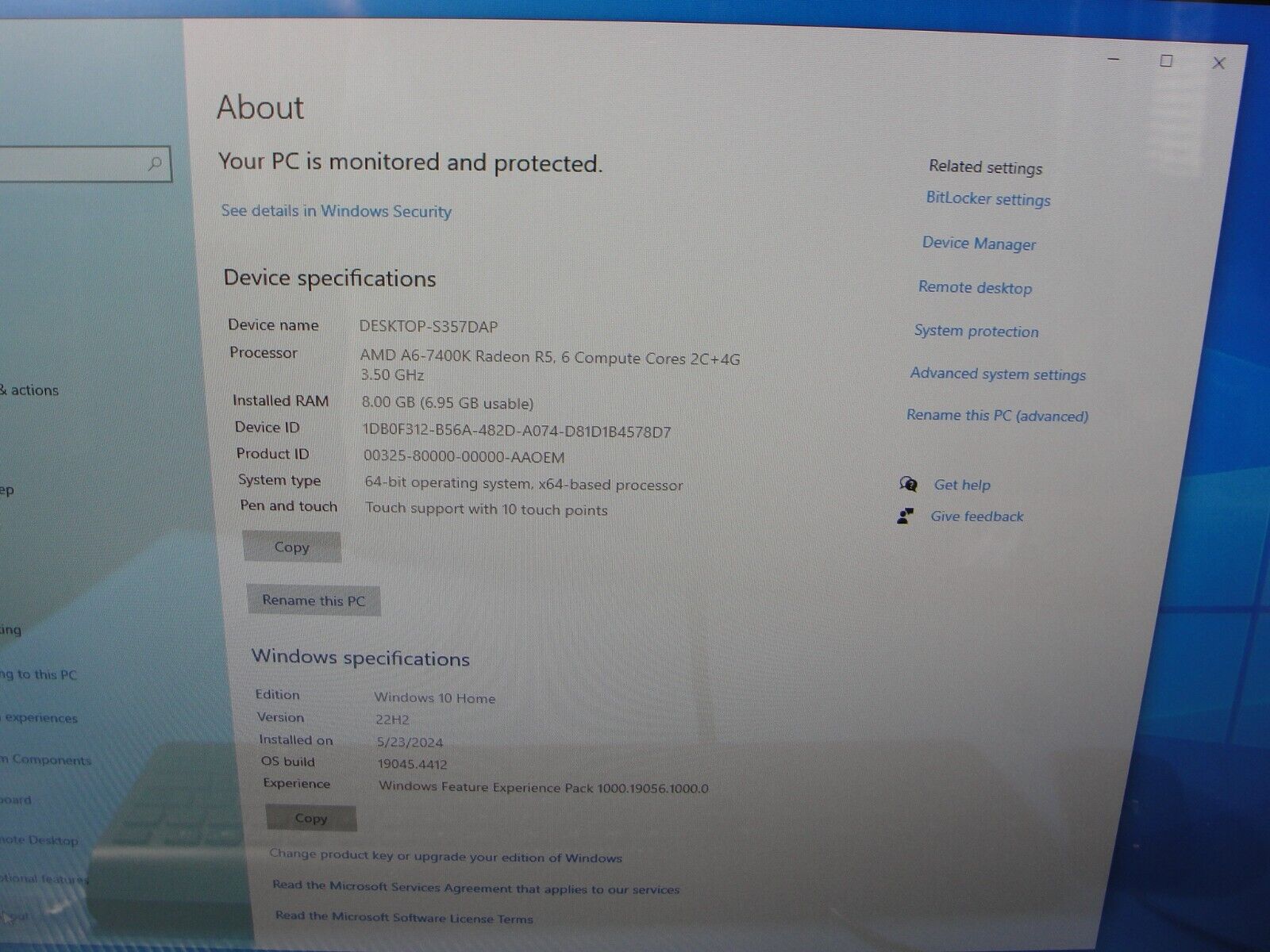This screenshot has width=1270, height=952.
Task: Select the installed on date 5/23/2024
Action: pyautogui.click(x=410, y=743)
